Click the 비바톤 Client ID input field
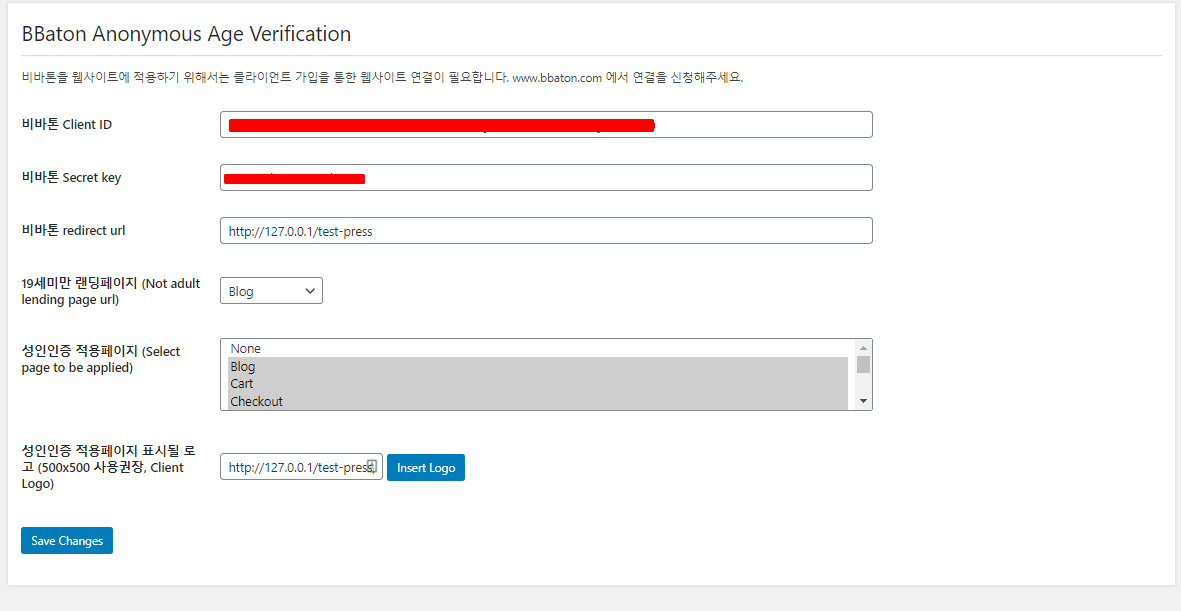This screenshot has width=1181, height=611. [546, 125]
